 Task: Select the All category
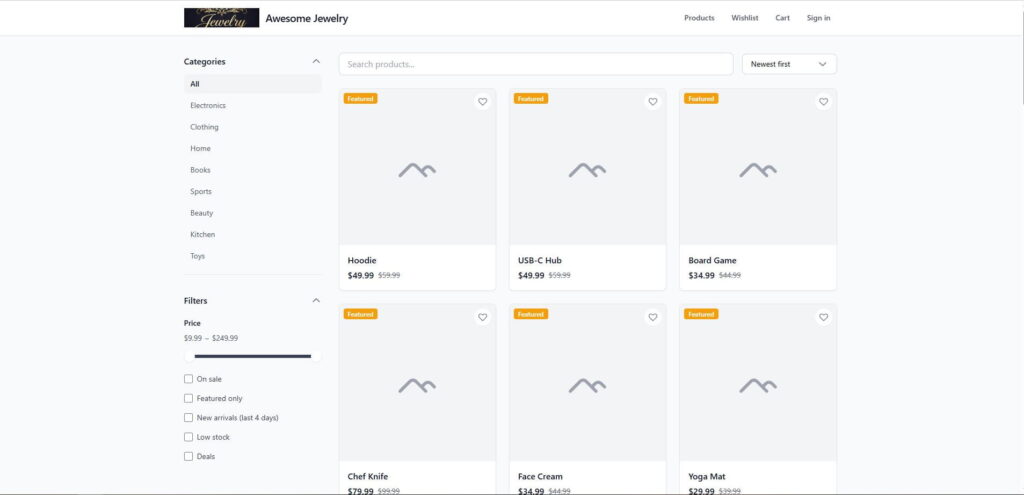pyautogui.click(x=253, y=84)
